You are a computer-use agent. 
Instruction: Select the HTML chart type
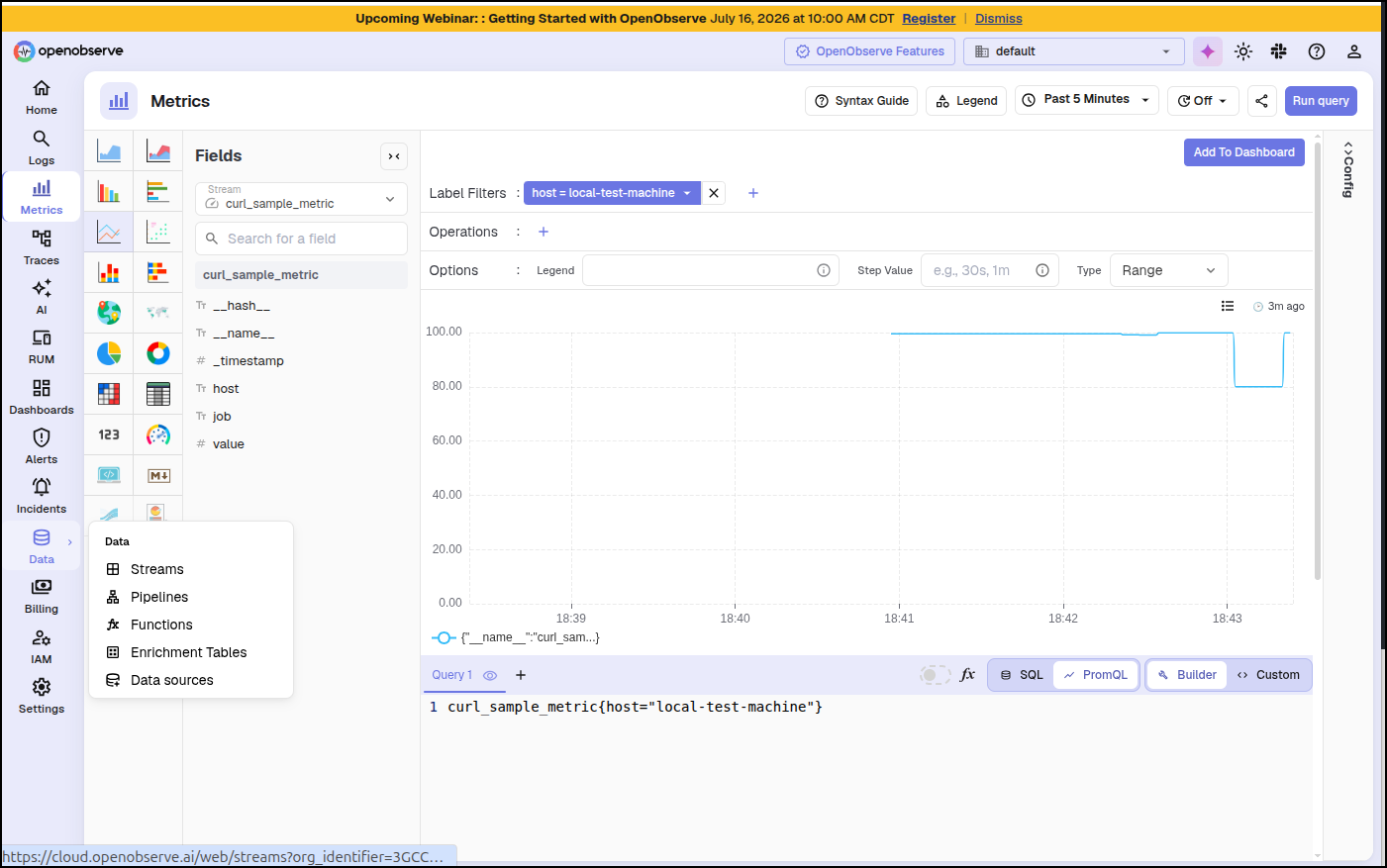[109, 475]
